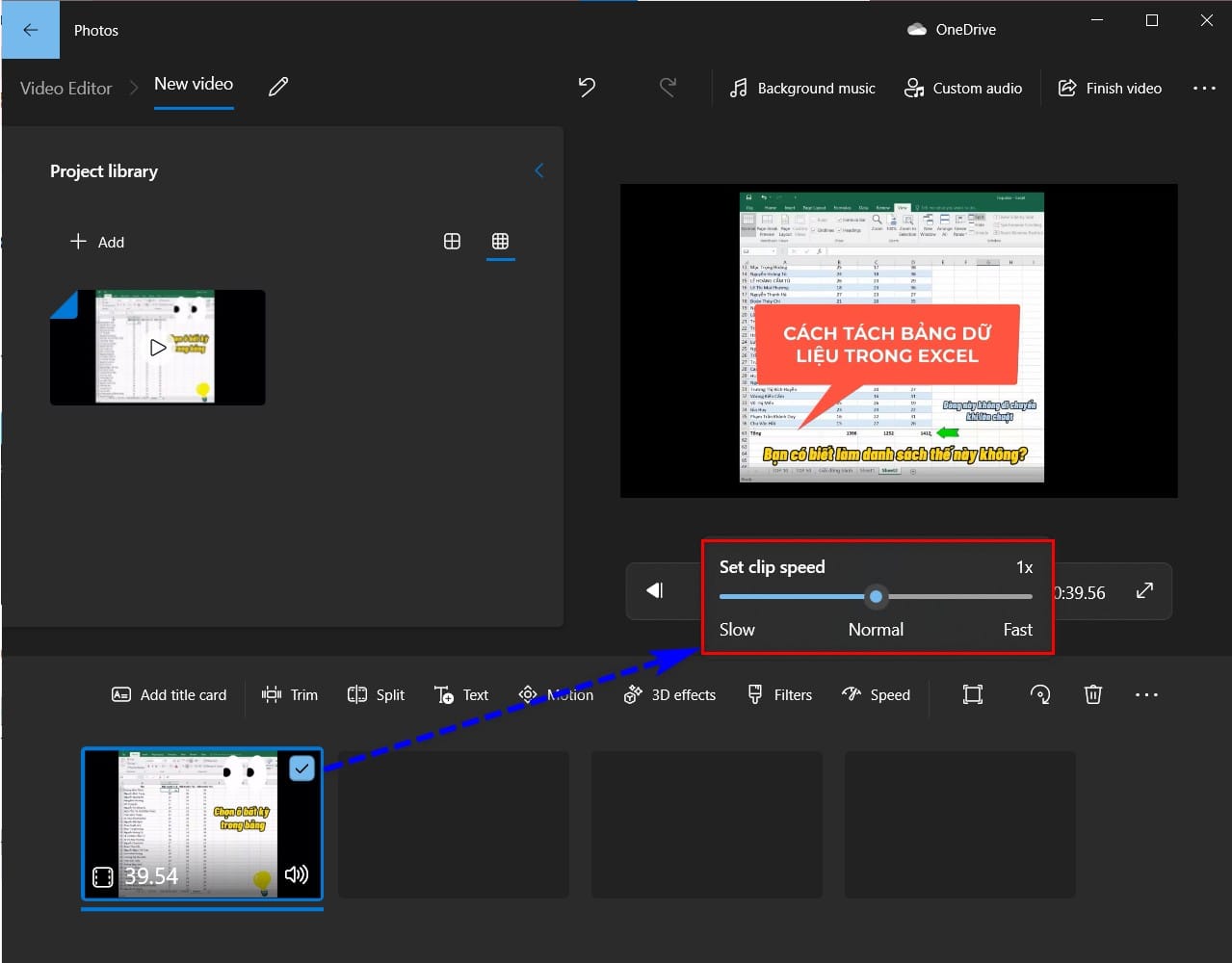This screenshot has height=963, width=1232.
Task: Delete the clip using trash icon
Action: 1092,694
